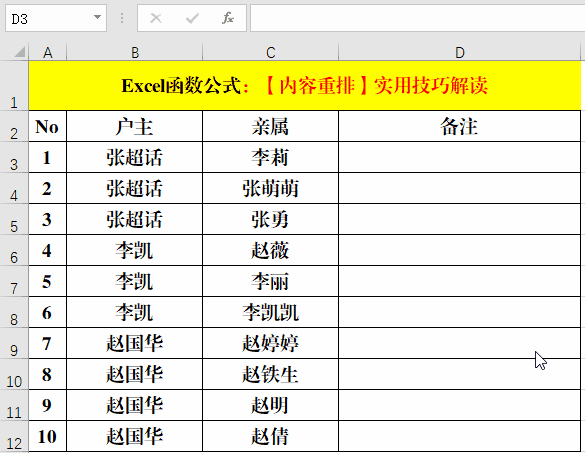Screen dimensions: 585x453
Task: Click the empty 备注 cell beside 赵倩
Action: tap(460, 436)
